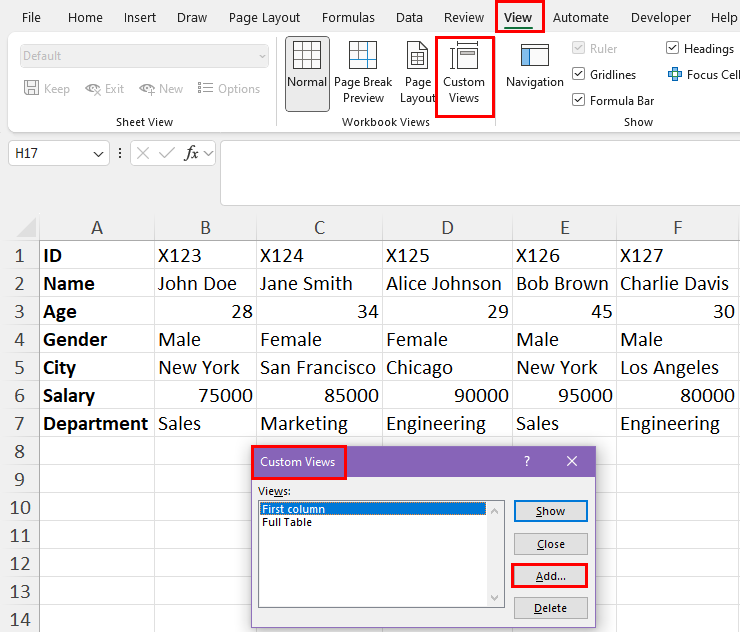
Task: Open the File tab
Action: click(x=31, y=18)
